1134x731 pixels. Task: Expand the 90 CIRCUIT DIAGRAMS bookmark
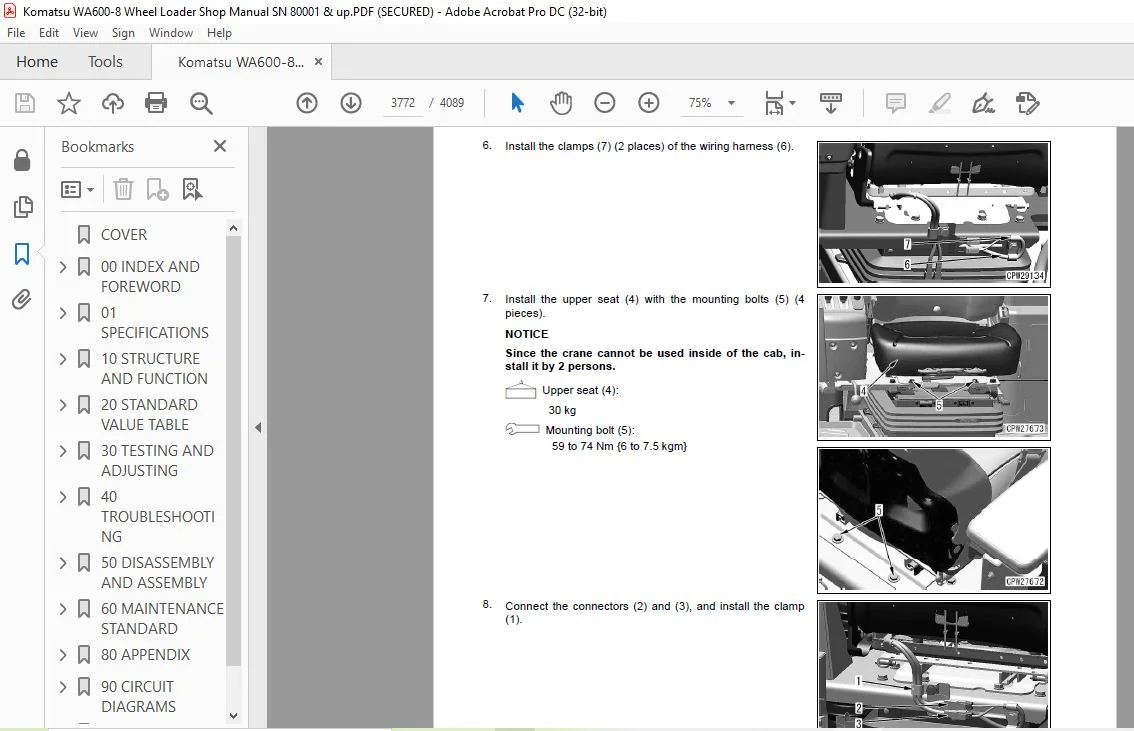[x=63, y=687]
